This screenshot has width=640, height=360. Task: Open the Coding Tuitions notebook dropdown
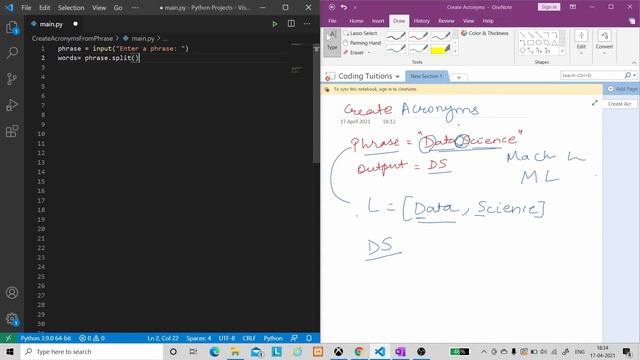[x=397, y=76]
